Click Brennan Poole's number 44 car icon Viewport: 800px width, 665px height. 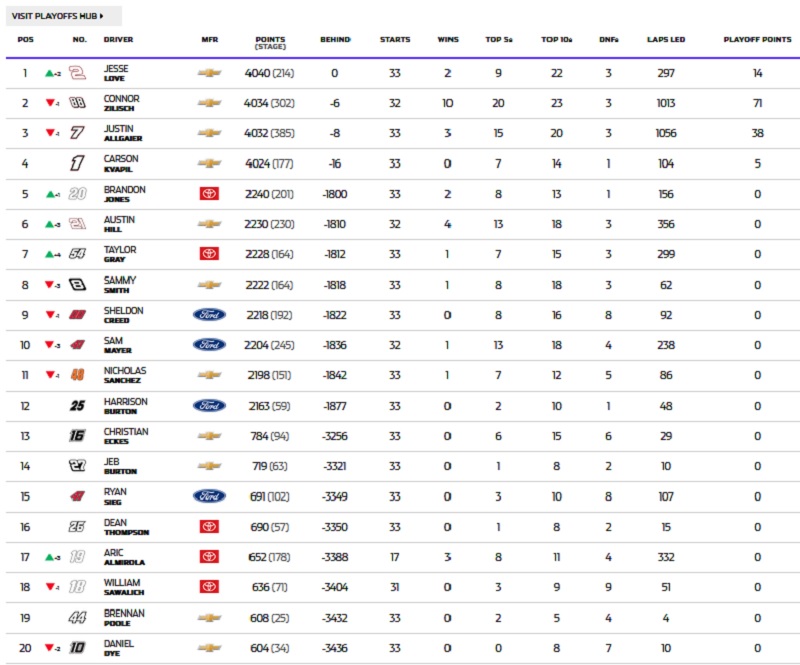[77, 618]
